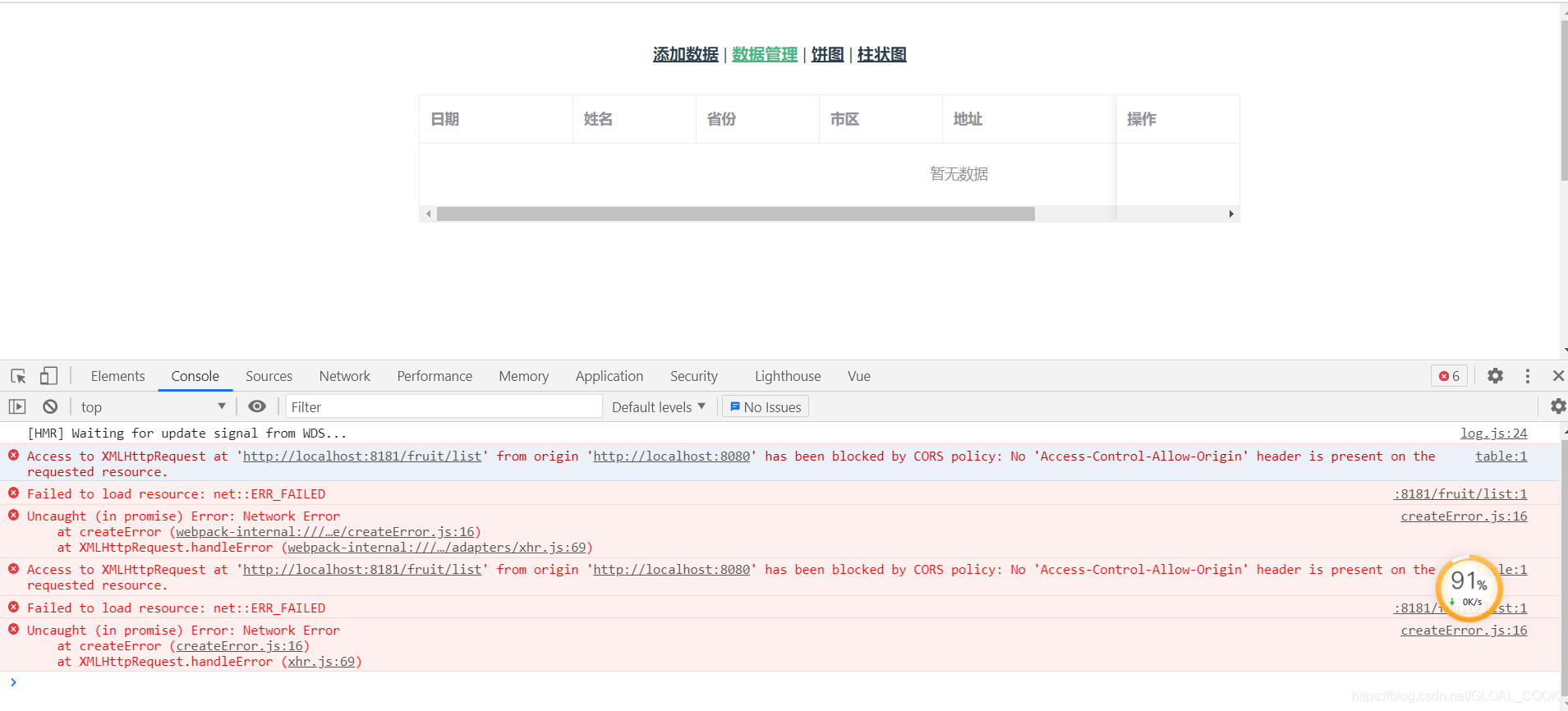Viewport: 1568px width, 711px height.
Task: Click the HMR waiting for update message
Action: coord(187,433)
